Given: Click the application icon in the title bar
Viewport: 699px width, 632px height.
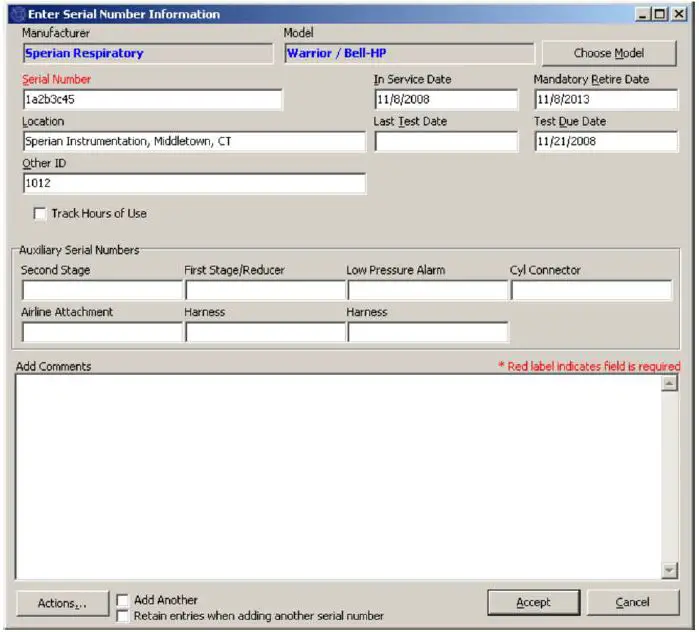Looking at the screenshot, I should (x=18, y=14).
